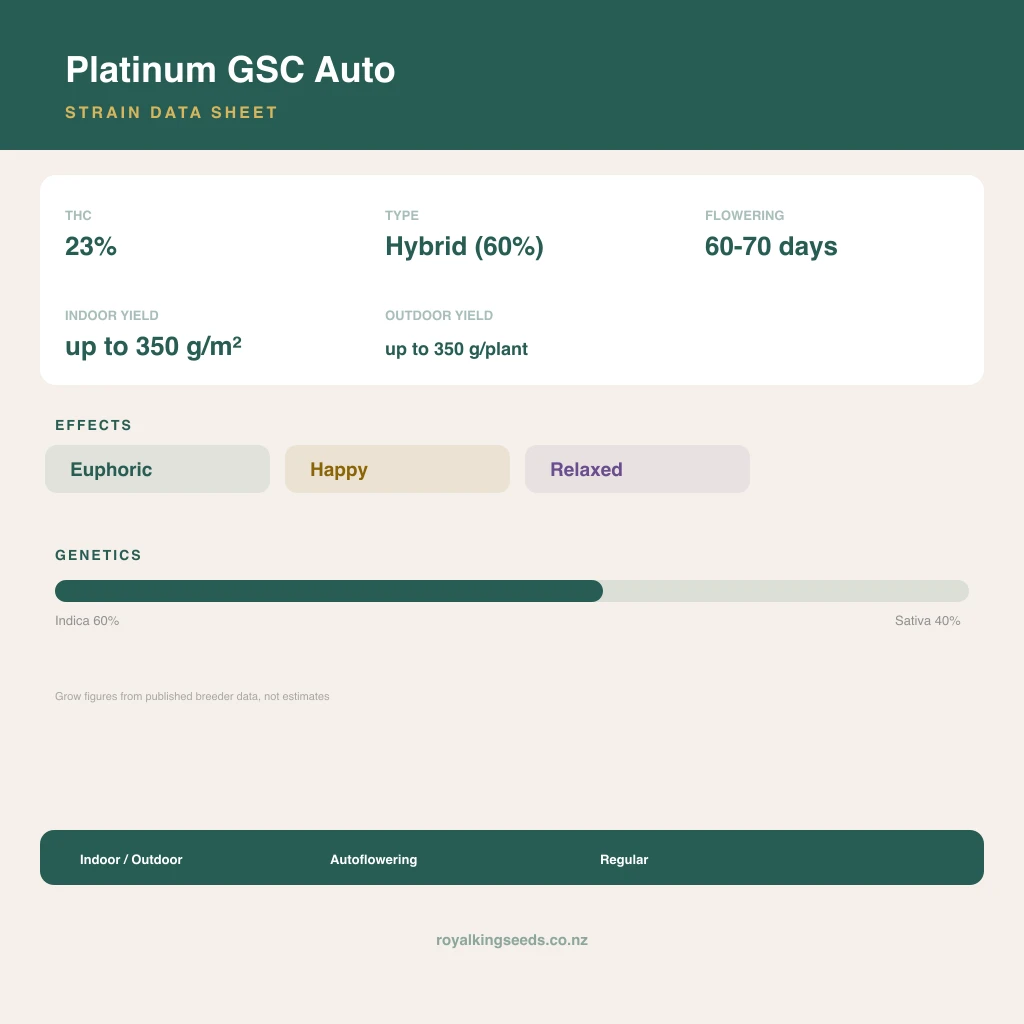Click the Sativa 40% label

pyautogui.click(x=927, y=620)
